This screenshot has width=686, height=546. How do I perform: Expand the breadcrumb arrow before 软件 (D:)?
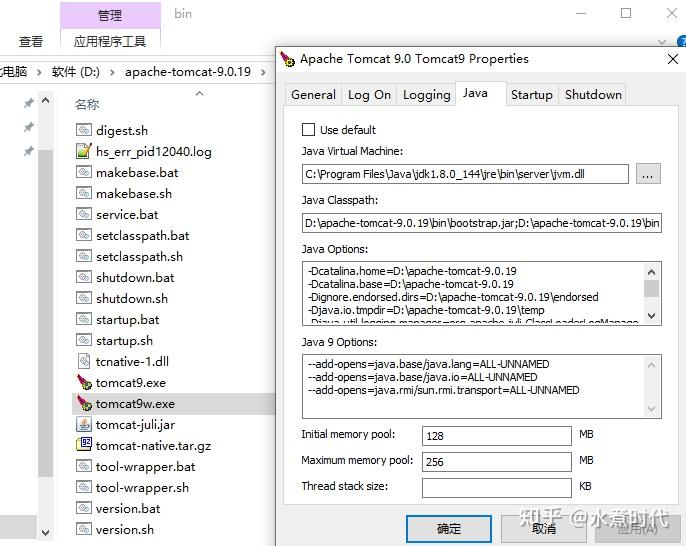pos(39,72)
